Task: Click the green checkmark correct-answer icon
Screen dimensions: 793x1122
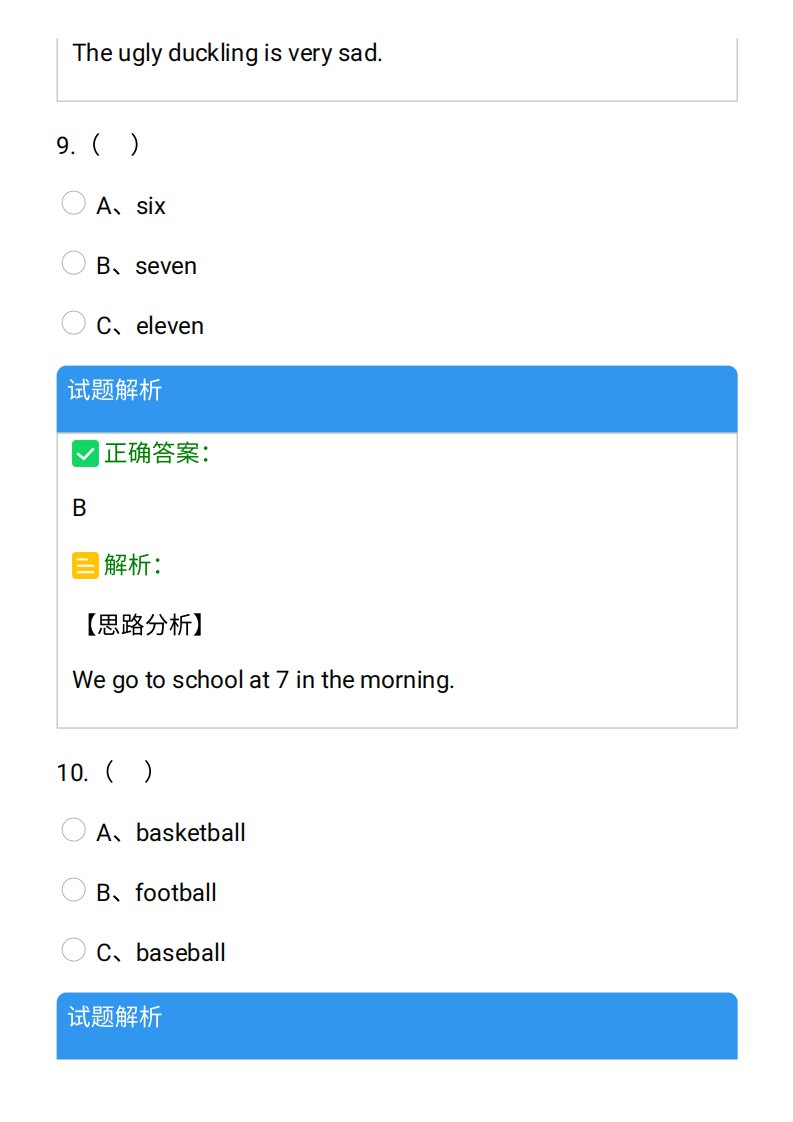Action: (x=85, y=454)
